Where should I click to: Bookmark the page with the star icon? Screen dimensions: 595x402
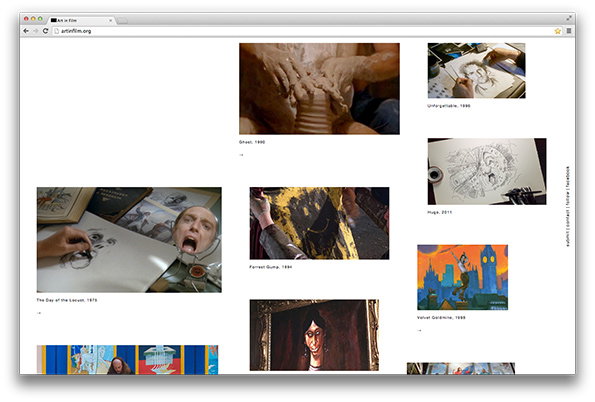pyautogui.click(x=557, y=31)
